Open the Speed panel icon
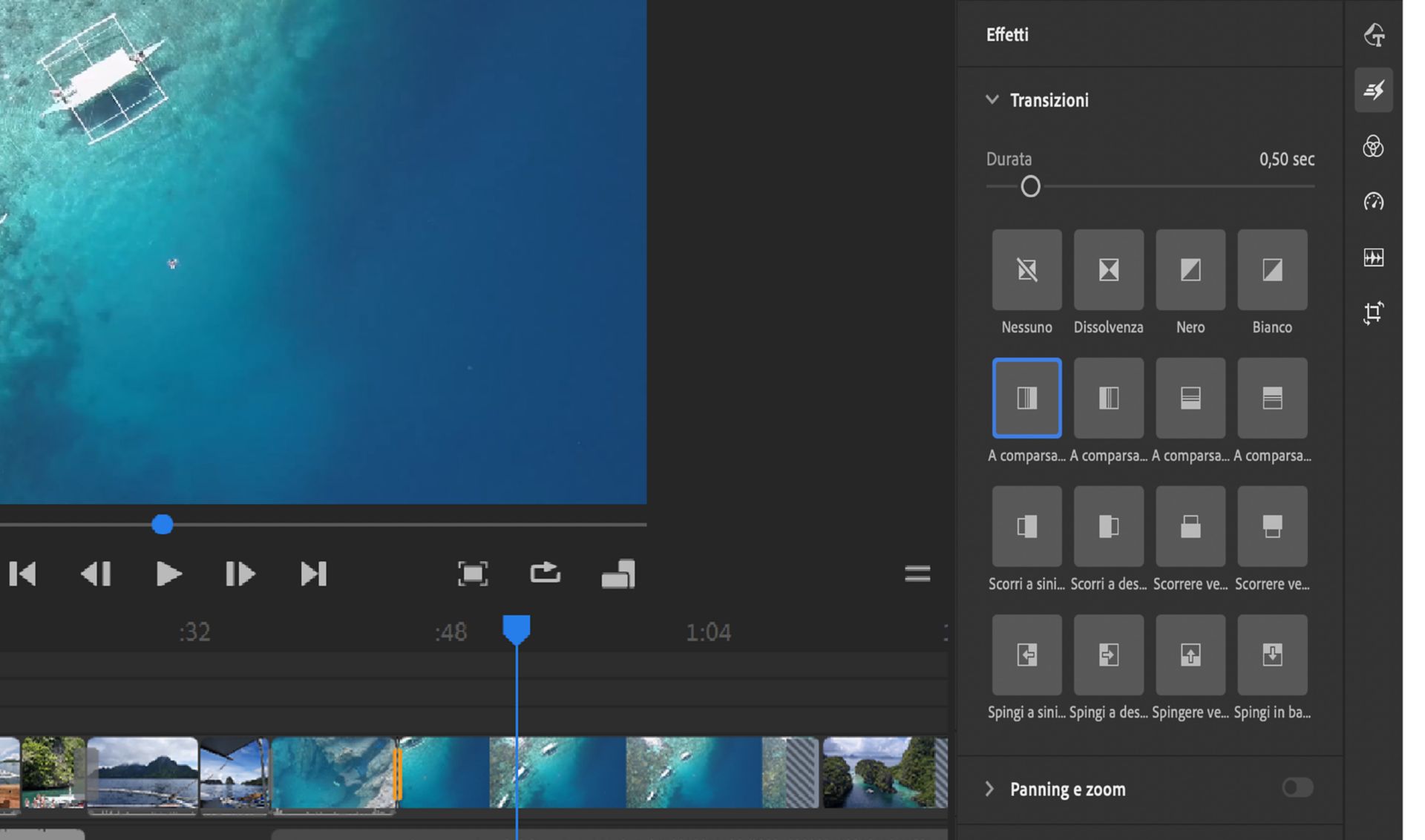Image resolution: width=1425 pixels, height=840 pixels. 1373,202
